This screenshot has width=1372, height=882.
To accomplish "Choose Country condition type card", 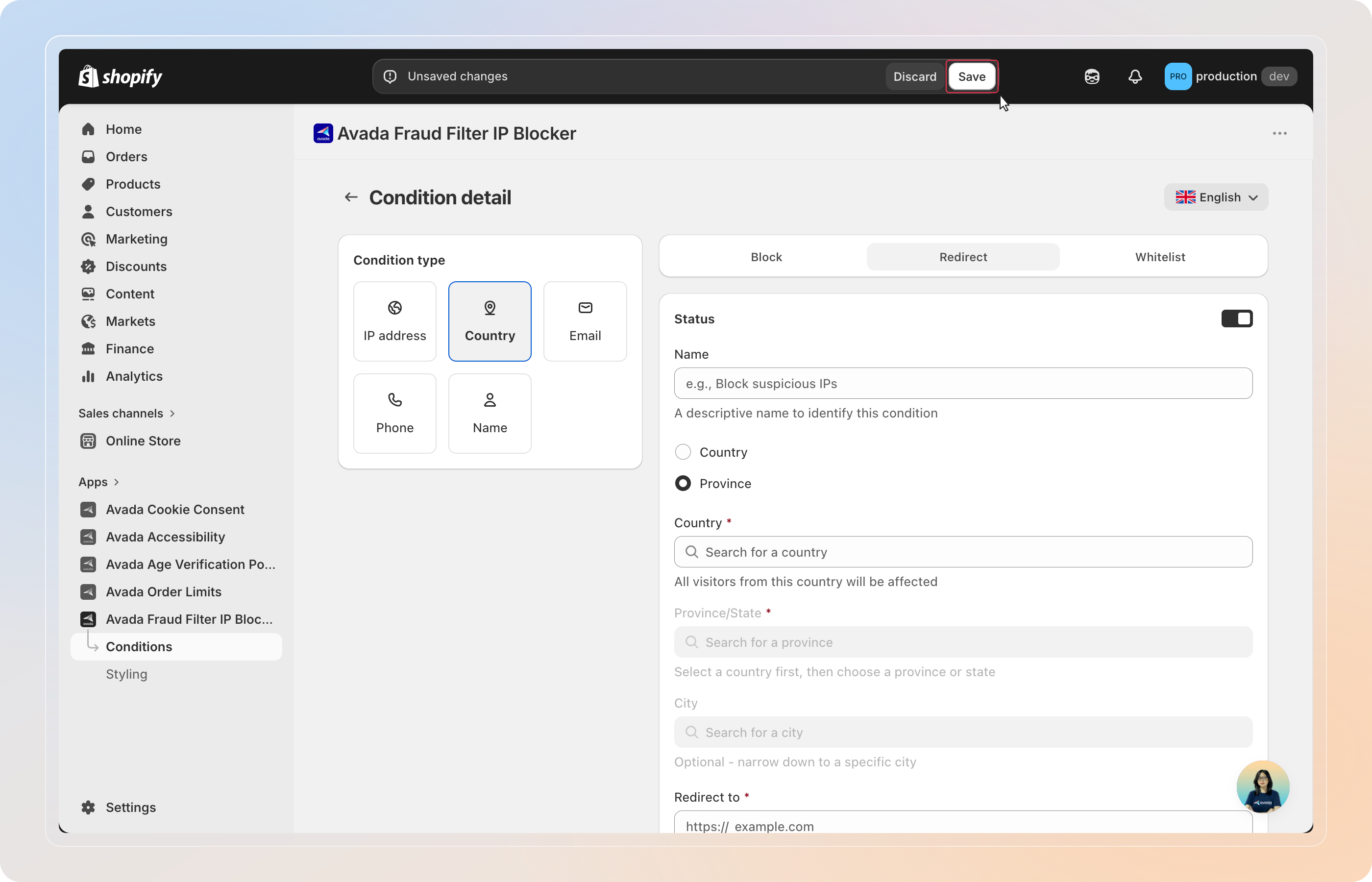I will (490, 321).
